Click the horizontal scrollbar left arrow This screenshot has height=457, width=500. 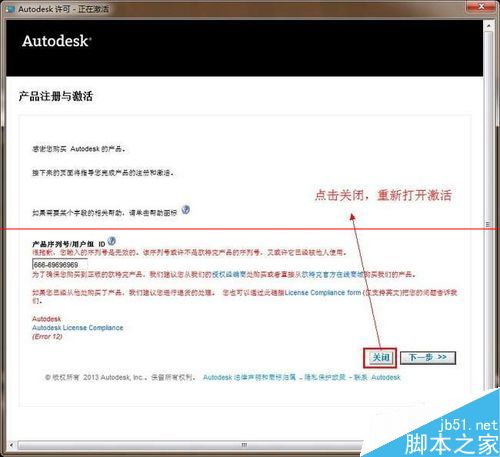11,445
